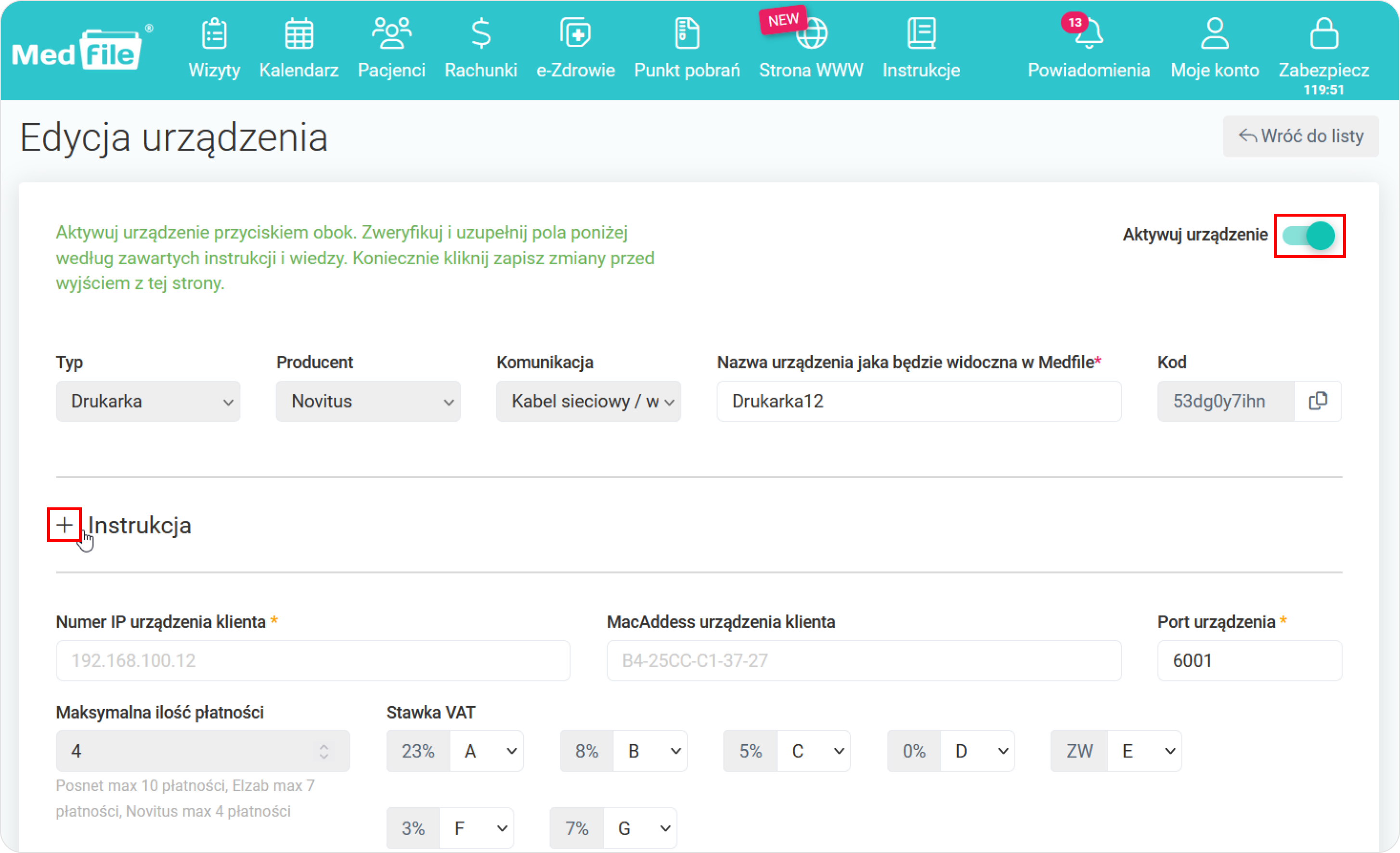This screenshot has width=1400, height=853.
Task: Click the Stawka VAT label
Action: pyautogui.click(x=431, y=712)
